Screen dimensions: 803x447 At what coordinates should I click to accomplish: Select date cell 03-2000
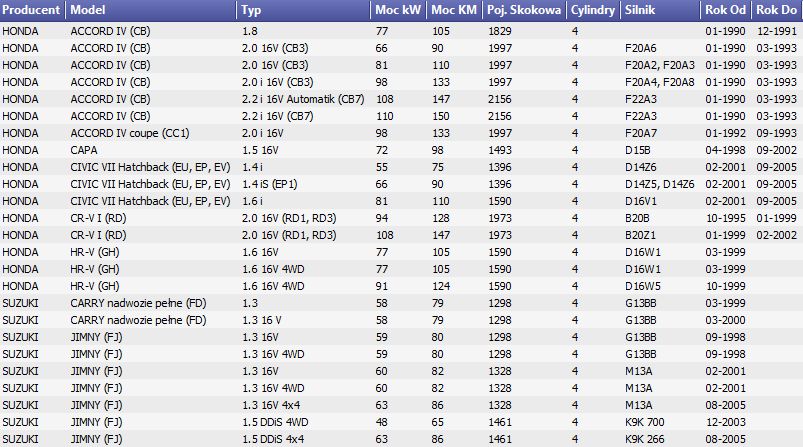(x=725, y=320)
